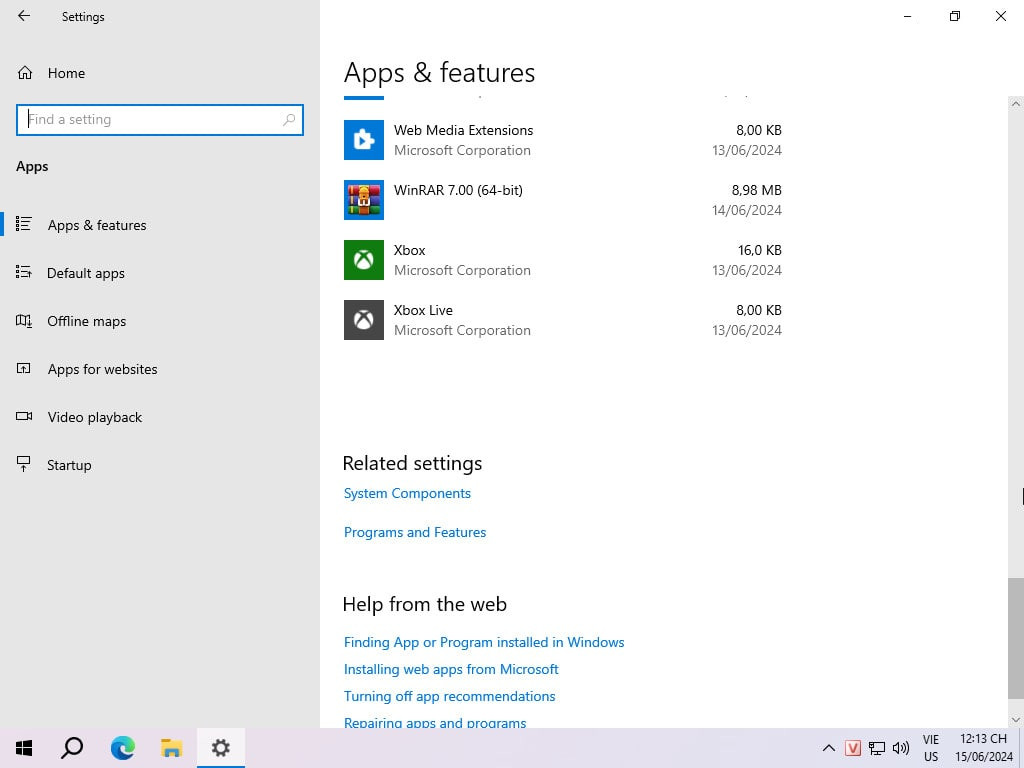Open Startup apps settings
Image resolution: width=1024 pixels, height=768 pixels.
coord(69,465)
